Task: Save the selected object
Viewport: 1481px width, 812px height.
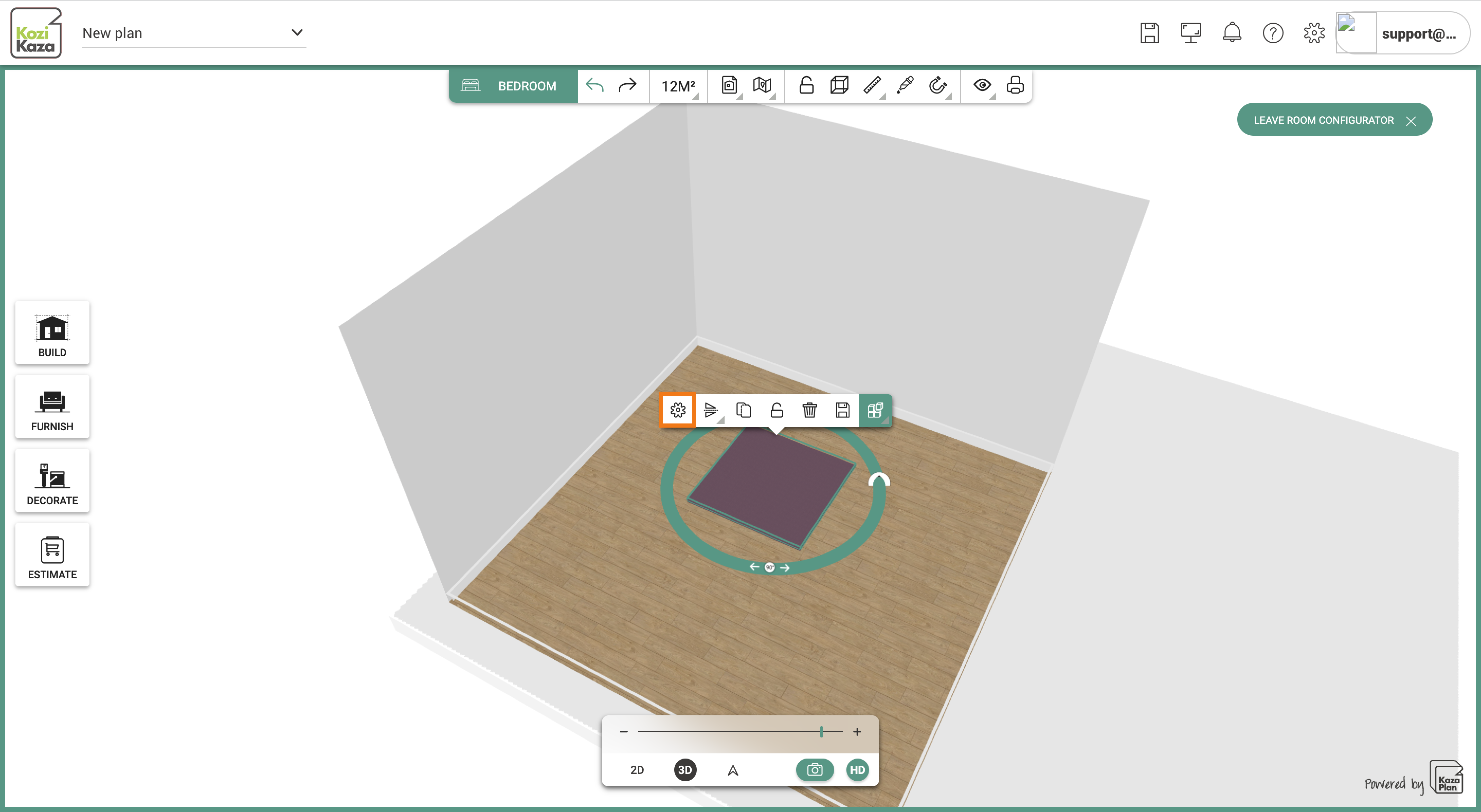Action: tap(842, 410)
